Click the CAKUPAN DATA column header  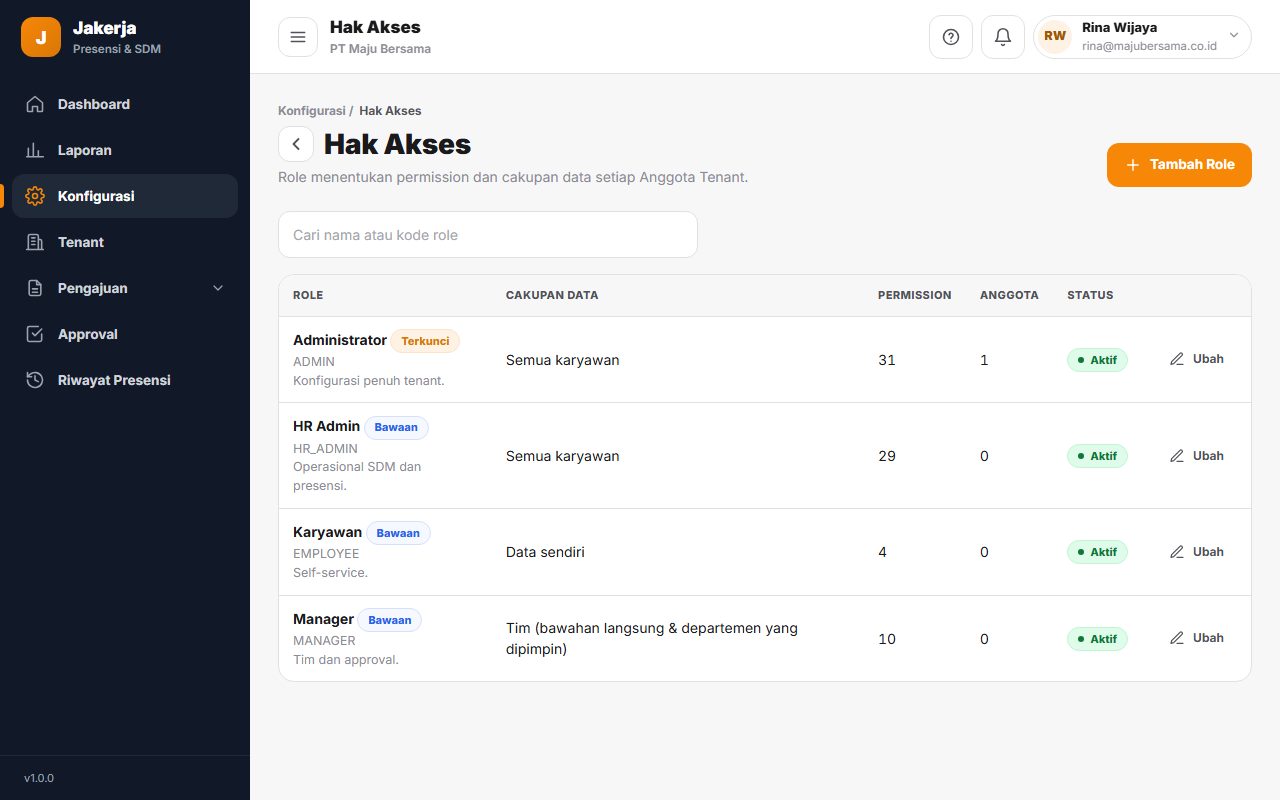point(552,296)
